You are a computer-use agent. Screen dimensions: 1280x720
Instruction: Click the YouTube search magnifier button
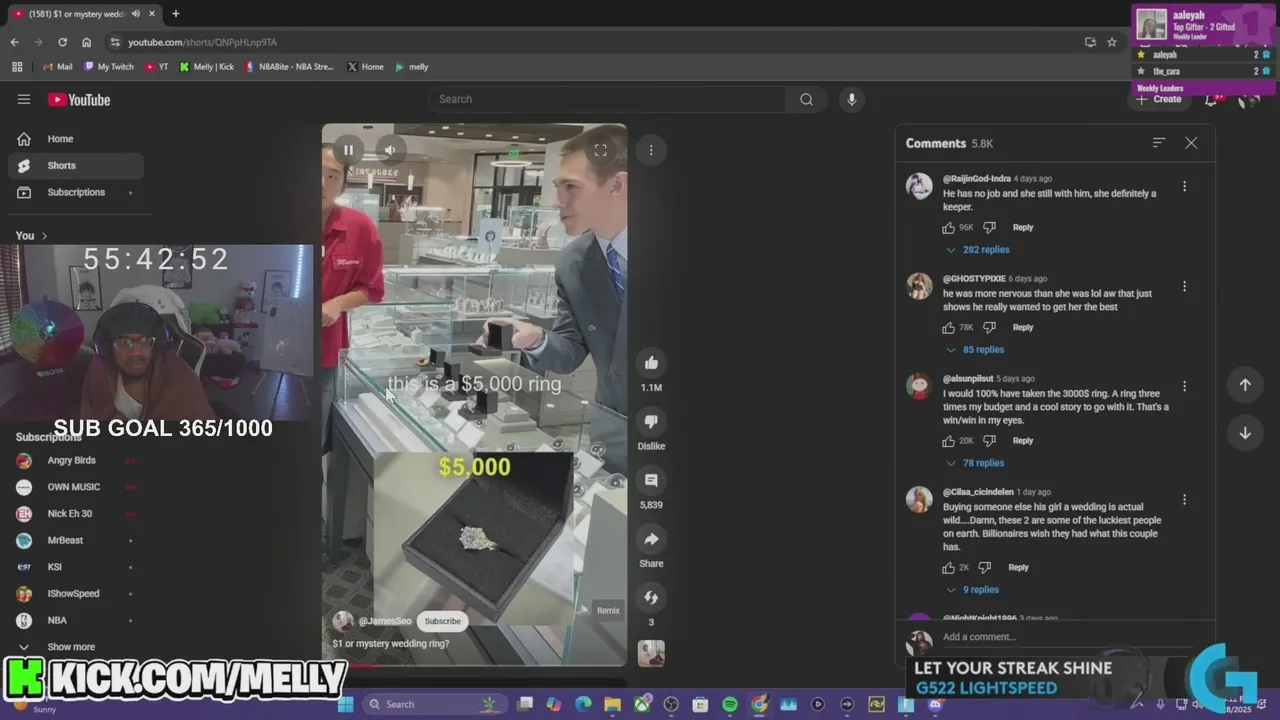click(x=806, y=99)
